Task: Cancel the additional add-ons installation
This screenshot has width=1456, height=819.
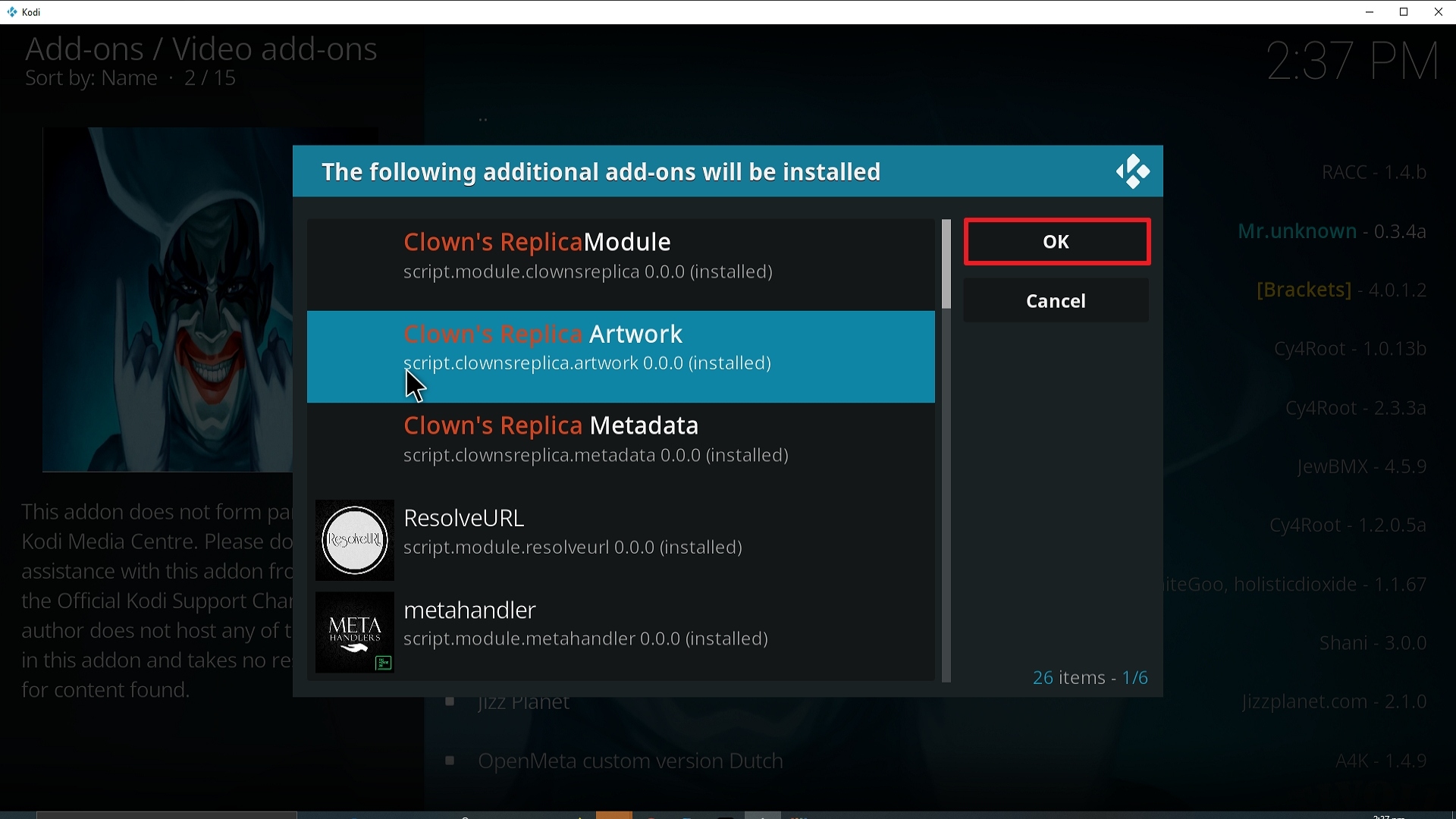Action: click(x=1056, y=301)
